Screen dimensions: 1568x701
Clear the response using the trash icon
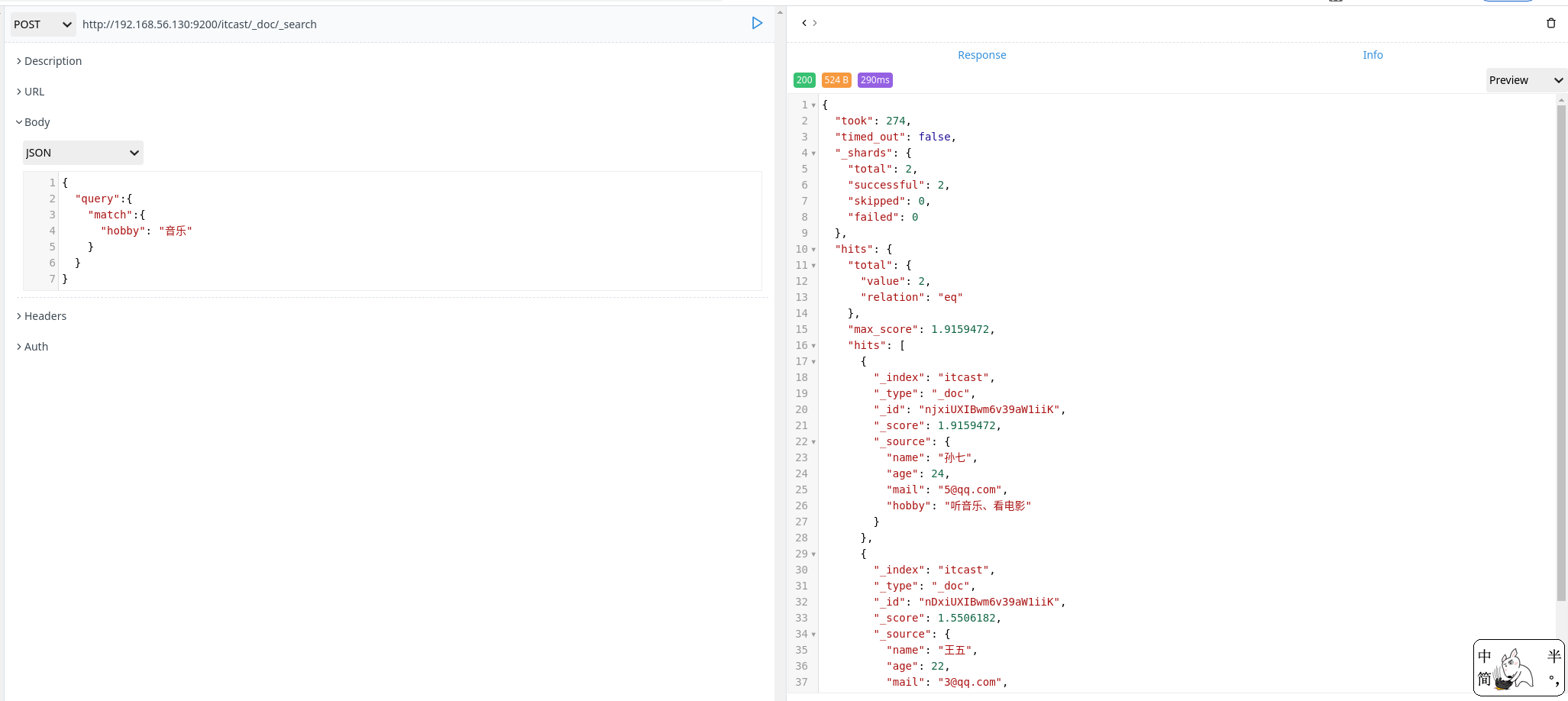(x=1551, y=23)
